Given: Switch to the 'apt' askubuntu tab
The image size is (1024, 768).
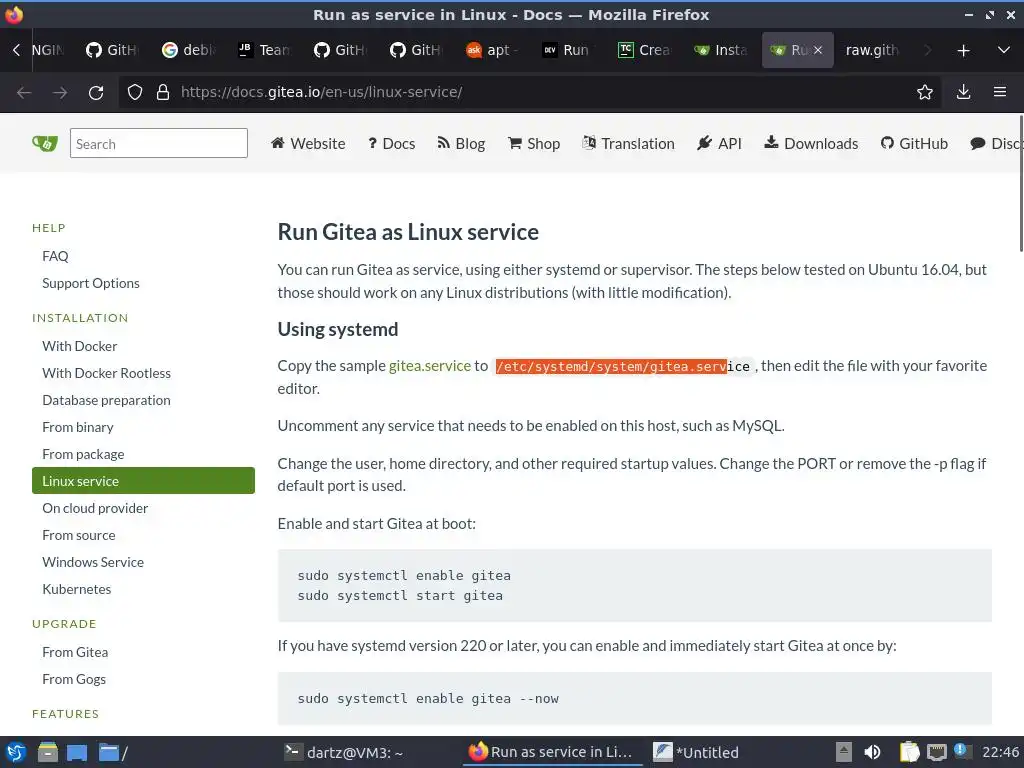Looking at the screenshot, I should [x=492, y=50].
